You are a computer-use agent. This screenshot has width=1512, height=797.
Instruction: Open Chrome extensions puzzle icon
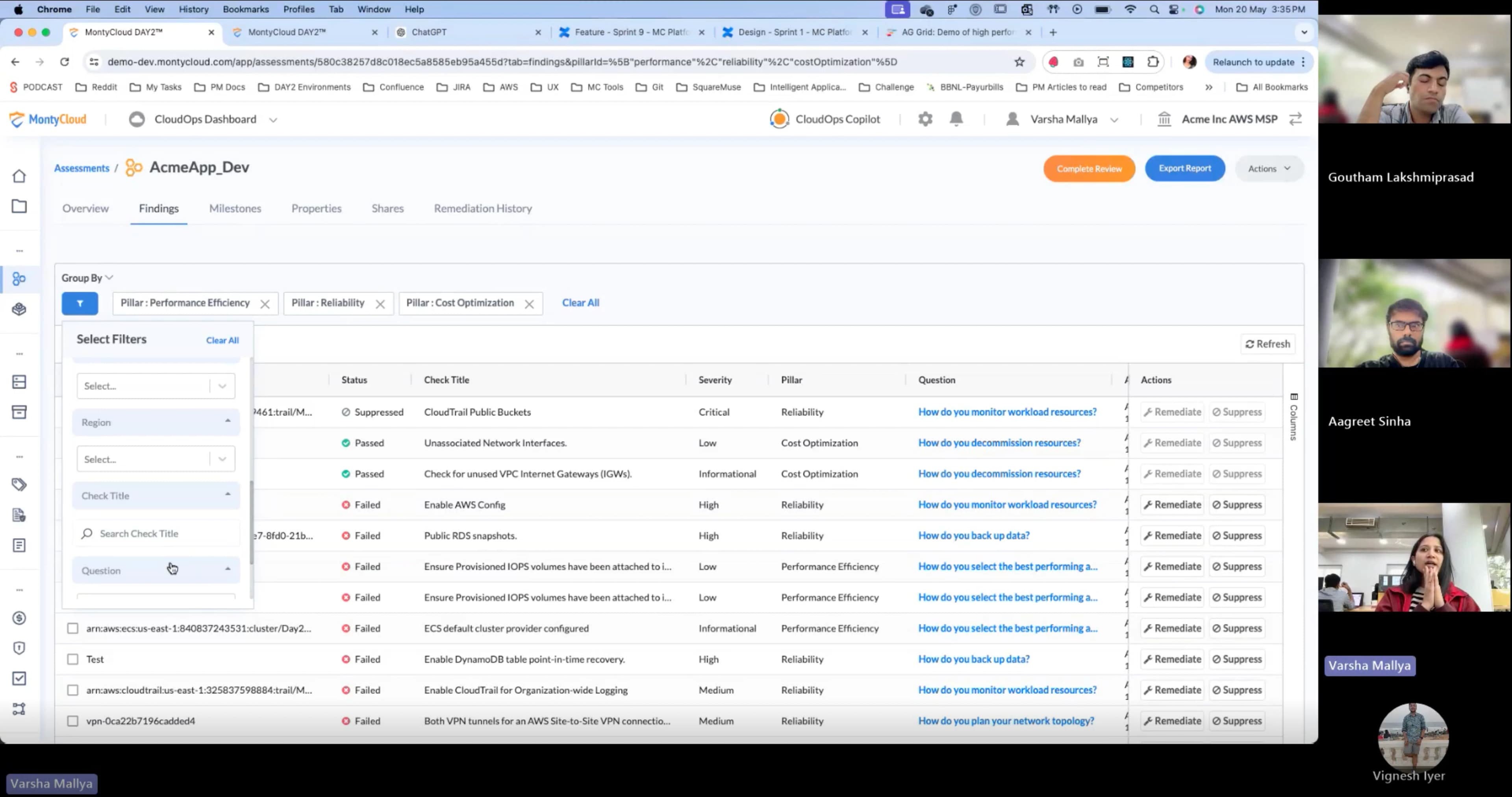(x=1153, y=62)
